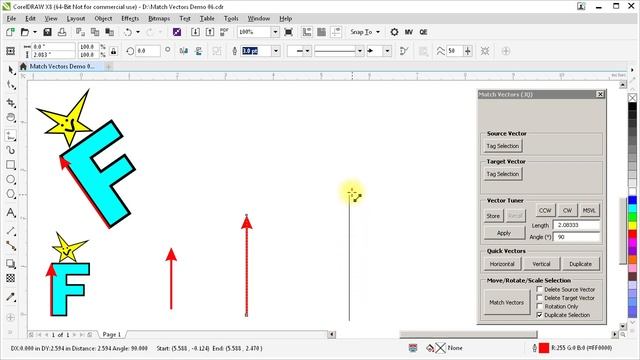The height and width of the screenshot is (360, 640).
Task: Select the Parallel Dimension tool
Action: point(11,231)
